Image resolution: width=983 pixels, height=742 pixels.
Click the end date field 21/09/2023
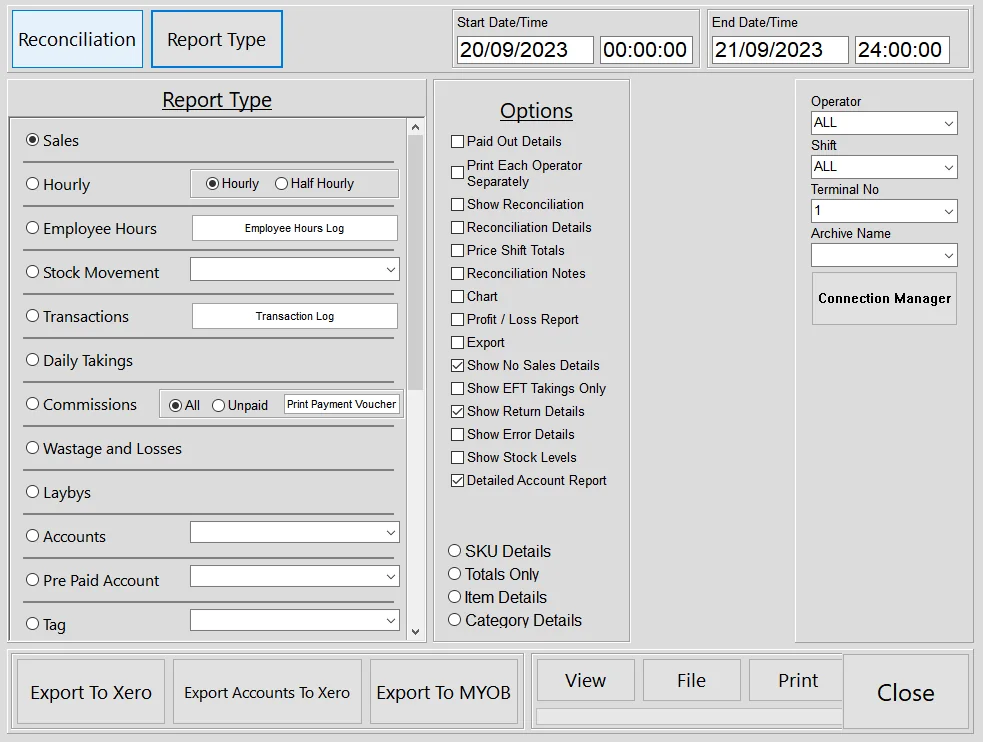(x=780, y=50)
